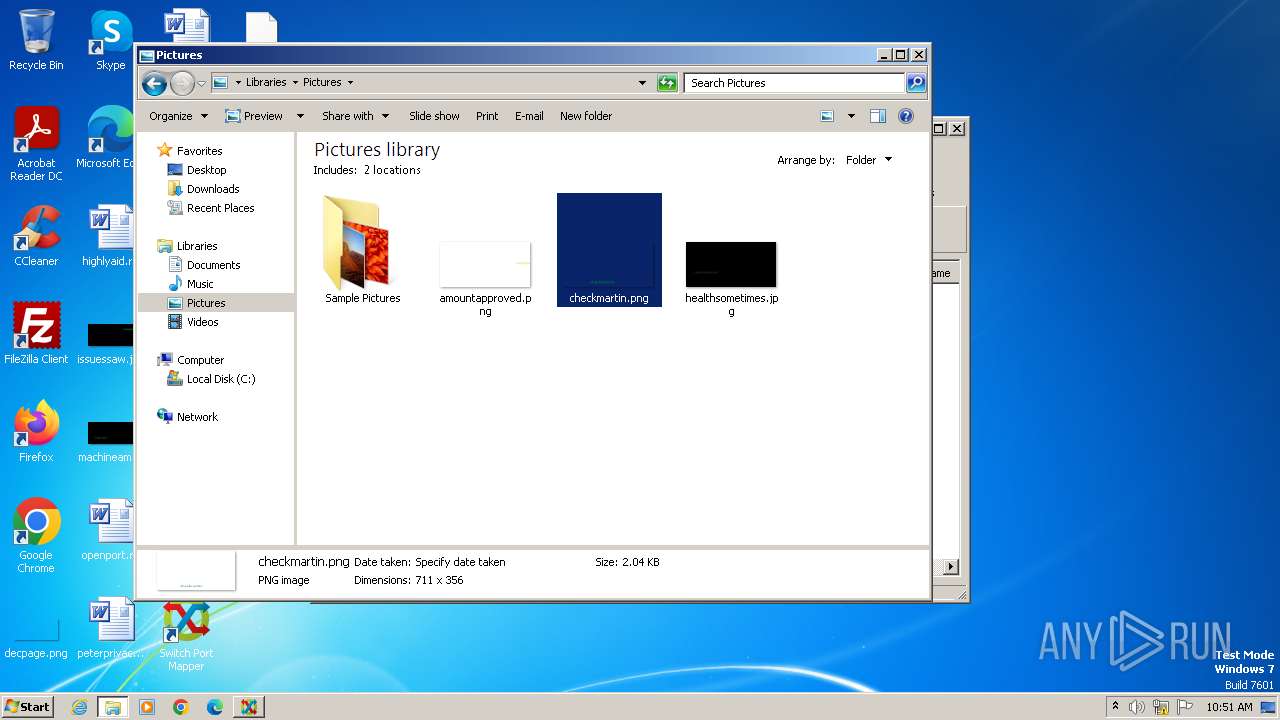This screenshot has height=720, width=1280.
Task: Open the Preview options dropdown arrow
Action: pyautogui.click(x=300, y=116)
